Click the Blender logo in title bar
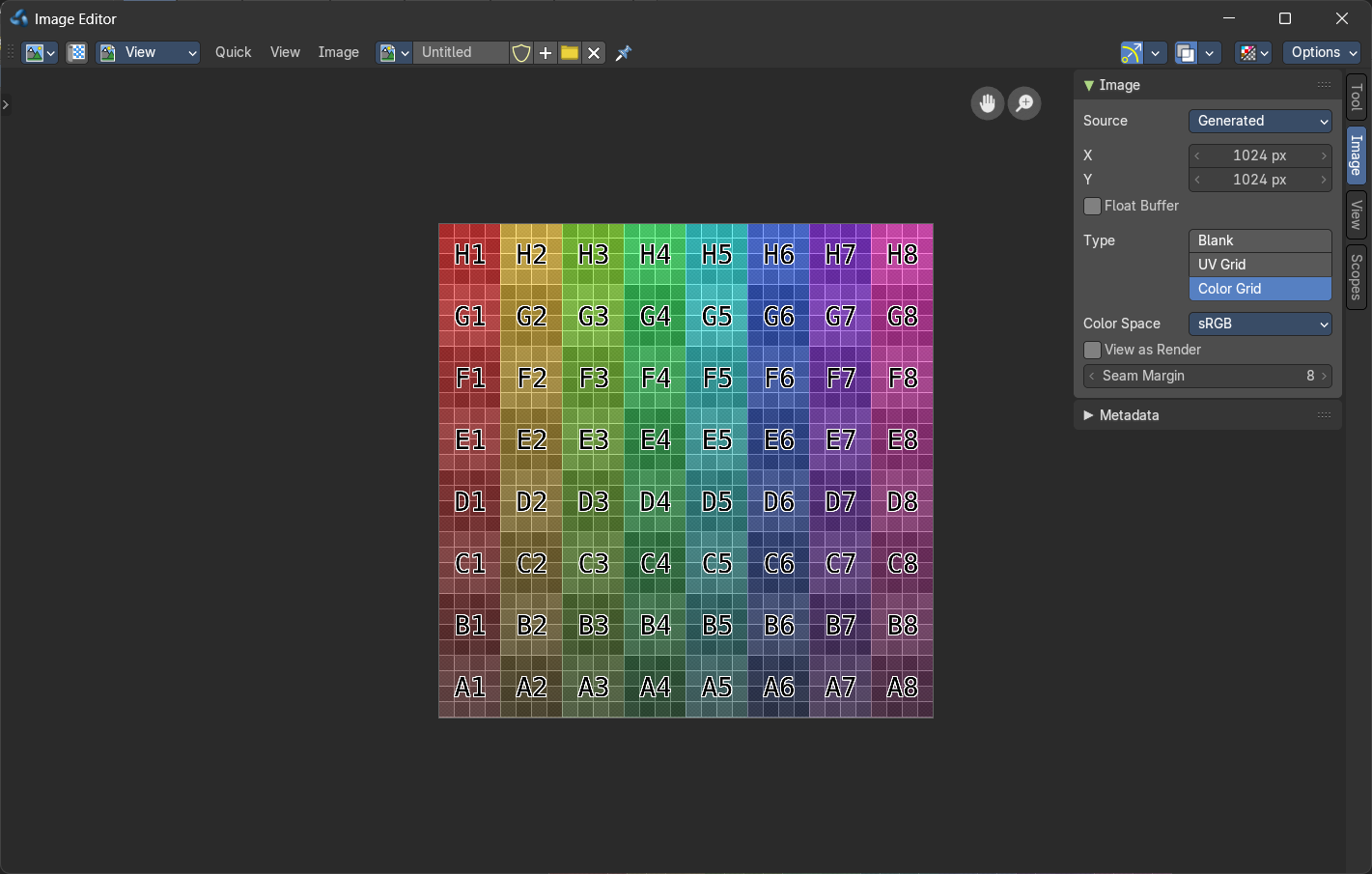This screenshot has width=1372, height=874. coord(19,18)
